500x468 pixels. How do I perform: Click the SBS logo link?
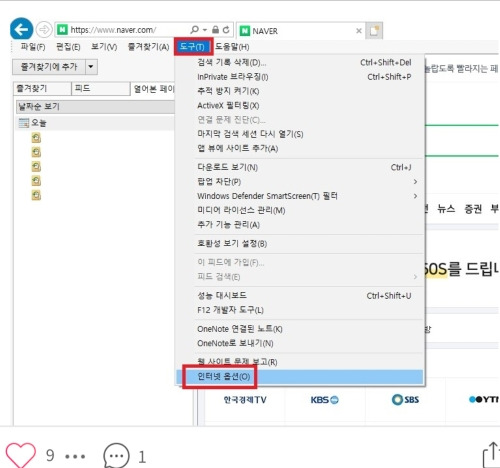[406, 399]
